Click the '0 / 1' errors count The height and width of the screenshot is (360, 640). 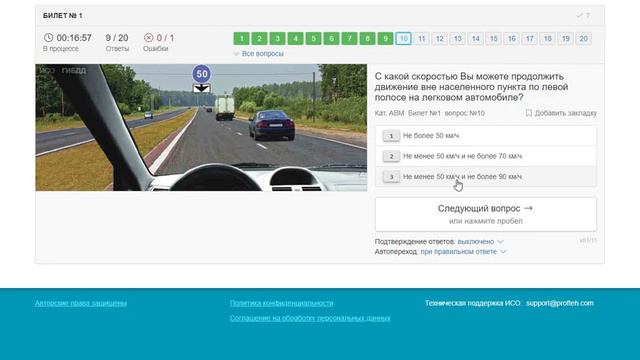coord(165,38)
